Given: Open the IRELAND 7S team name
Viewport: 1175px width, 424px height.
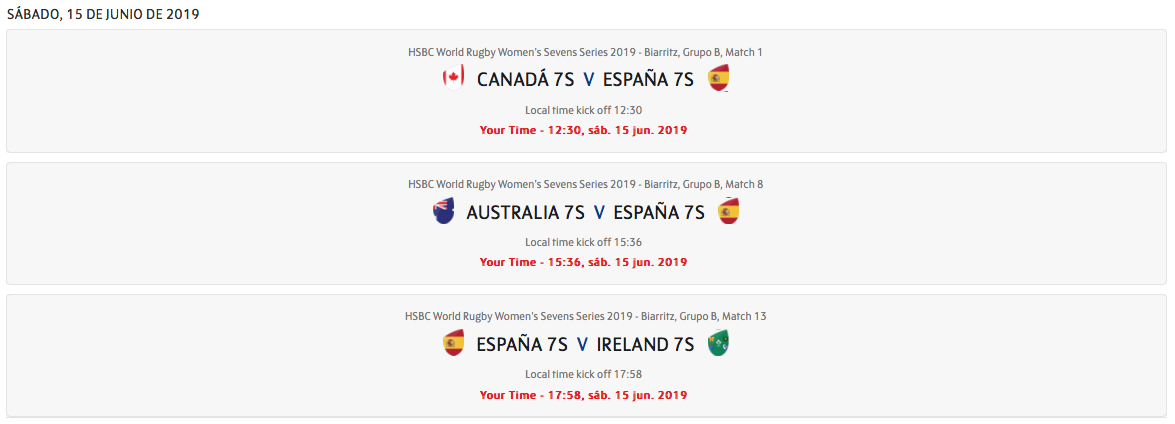Looking at the screenshot, I should (x=645, y=345).
